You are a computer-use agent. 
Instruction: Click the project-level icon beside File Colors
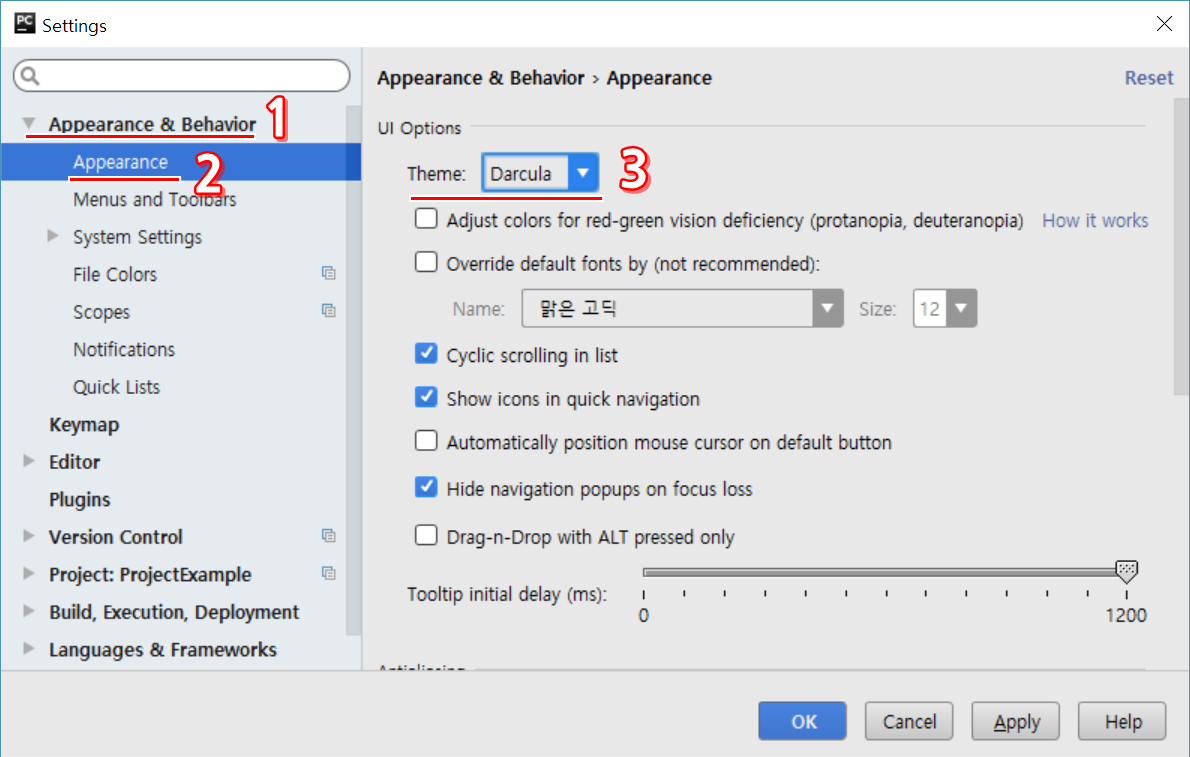(x=328, y=273)
